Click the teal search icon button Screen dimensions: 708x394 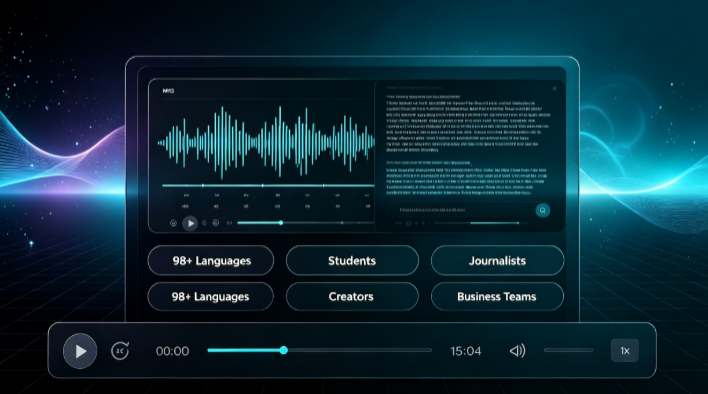point(543,210)
